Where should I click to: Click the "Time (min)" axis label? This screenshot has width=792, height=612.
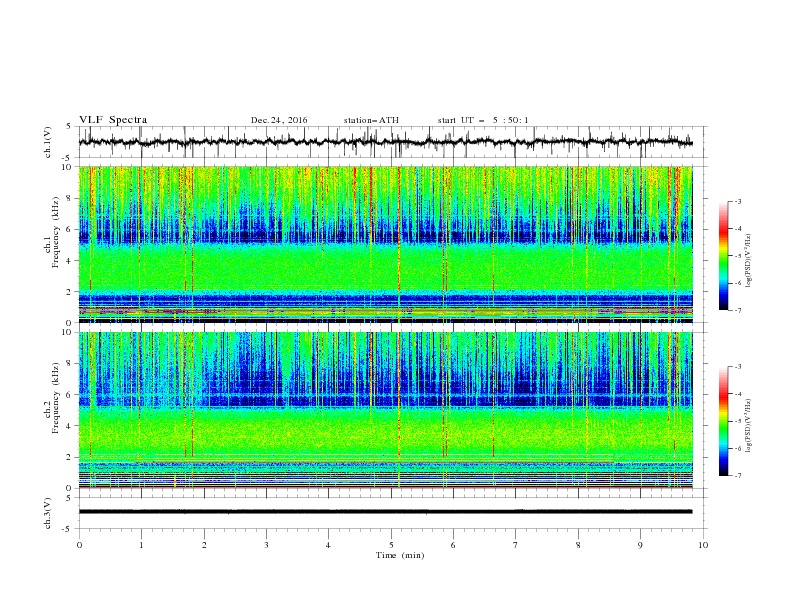(x=400, y=555)
